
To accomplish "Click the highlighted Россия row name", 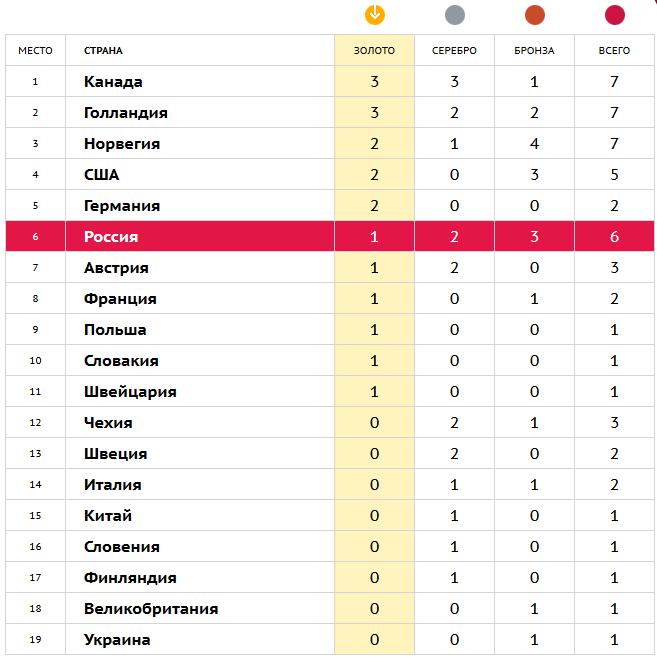I will pos(111,237).
